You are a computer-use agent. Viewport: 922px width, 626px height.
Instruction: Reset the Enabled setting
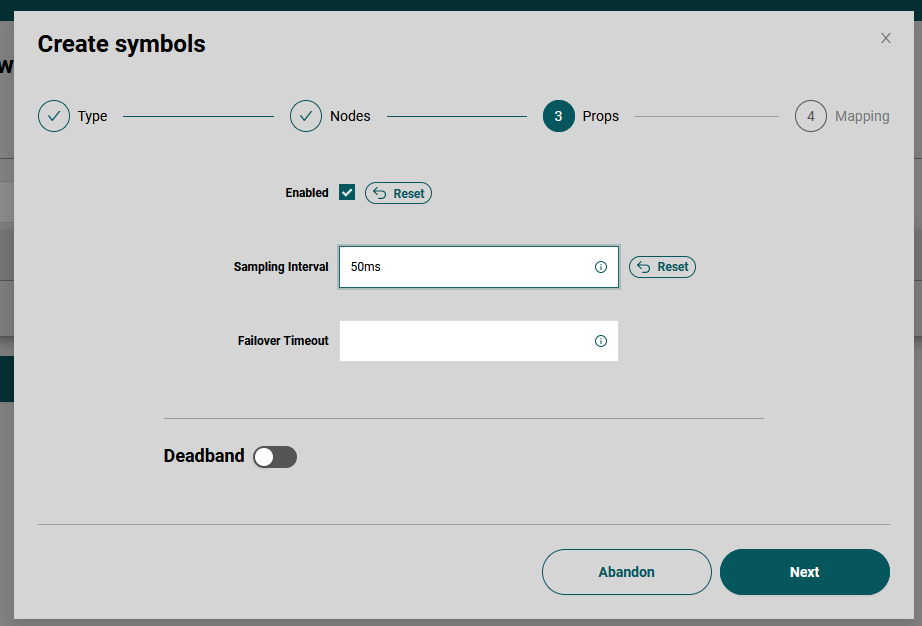398,193
